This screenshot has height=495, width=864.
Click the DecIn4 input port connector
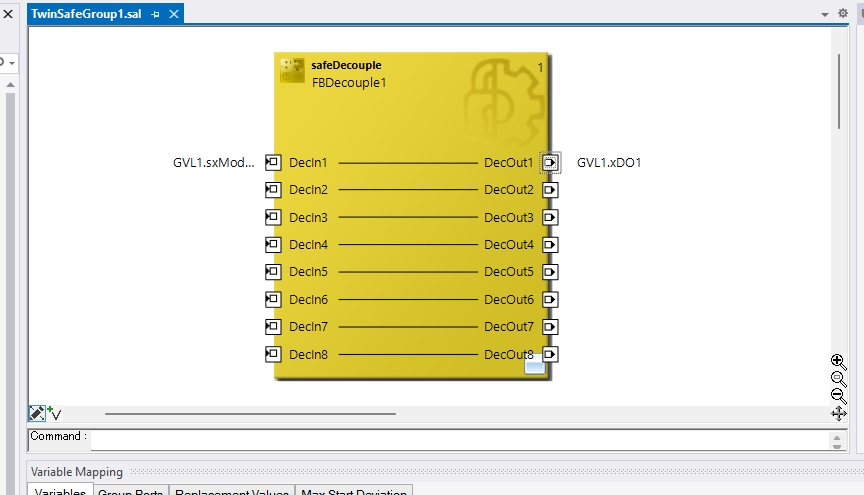pyautogui.click(x=273, y=244)
